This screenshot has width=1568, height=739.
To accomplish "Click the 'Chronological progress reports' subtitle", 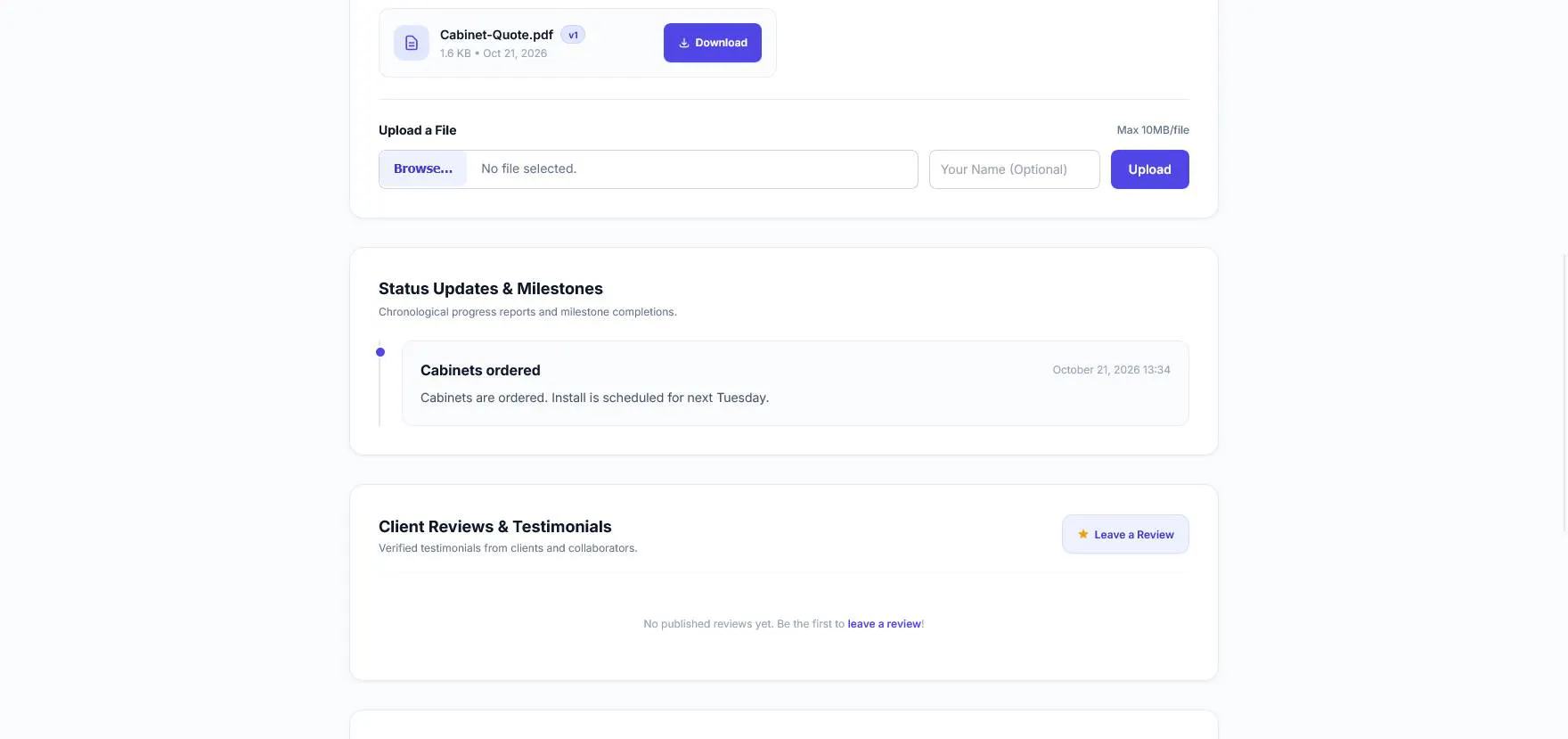I will pyautogui.click(x=527, y=312).
